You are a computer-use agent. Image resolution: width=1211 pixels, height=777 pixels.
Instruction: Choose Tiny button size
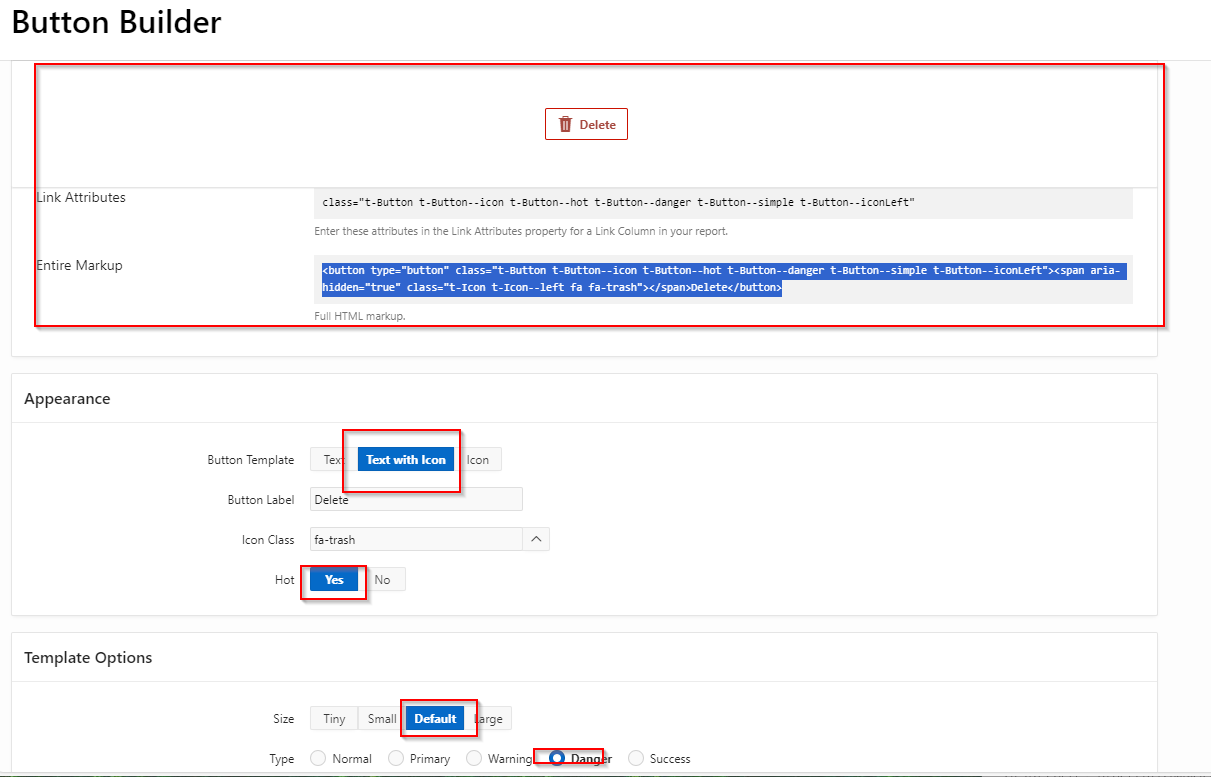pyautogui.click(x=334, y=718)
